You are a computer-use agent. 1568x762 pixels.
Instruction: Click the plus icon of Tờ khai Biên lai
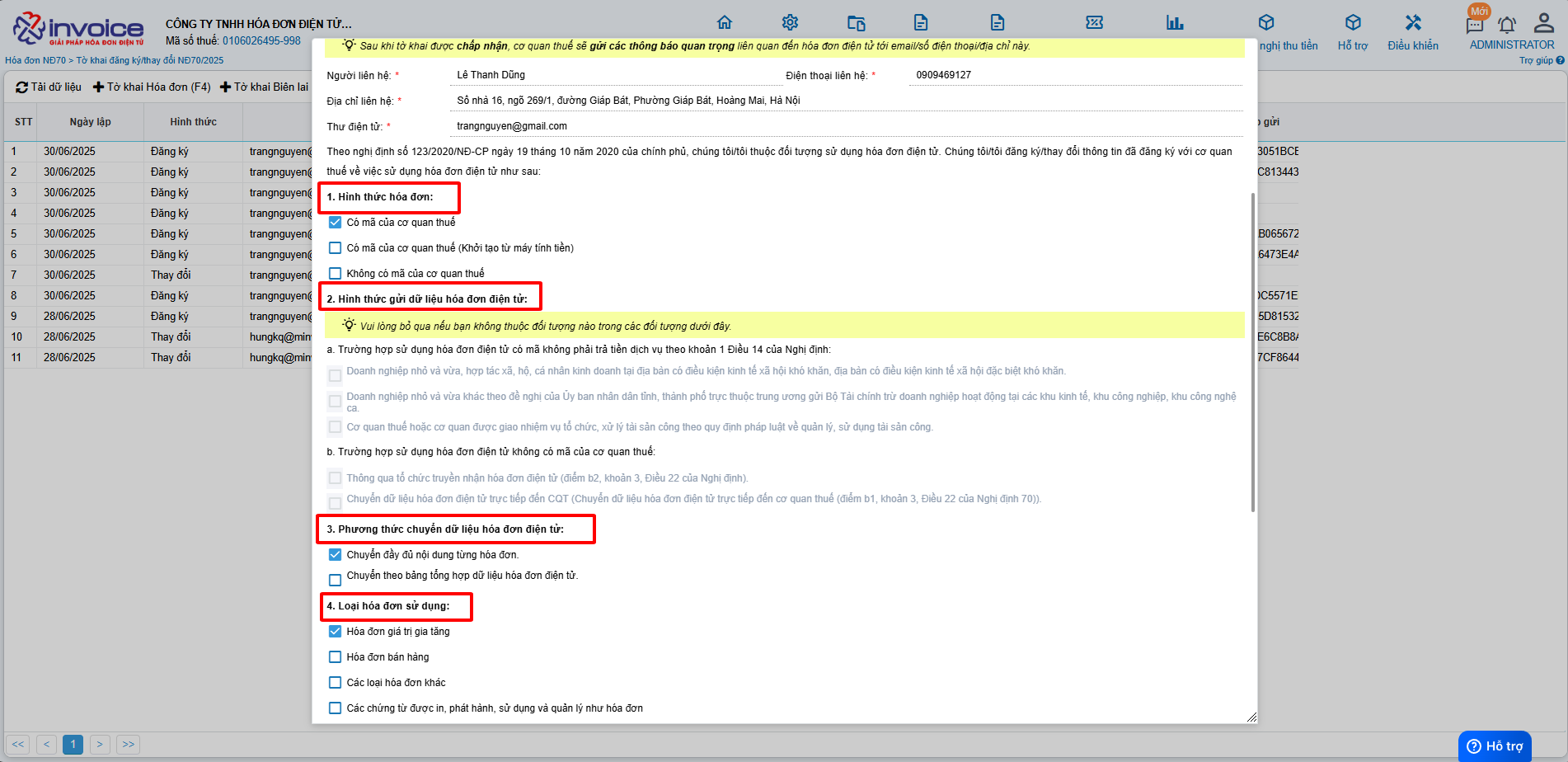coord(225,87)
